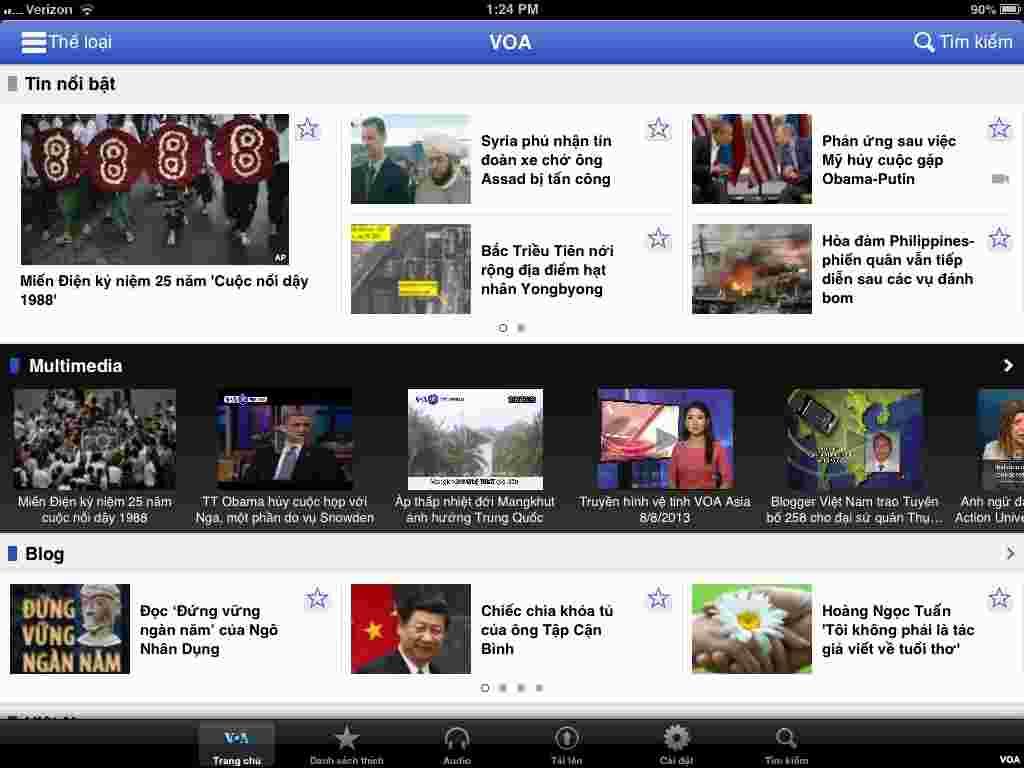Play the TT Obama hủy cuộc họp video
This screenshot has height=768, width=1024.
point(285,439)
